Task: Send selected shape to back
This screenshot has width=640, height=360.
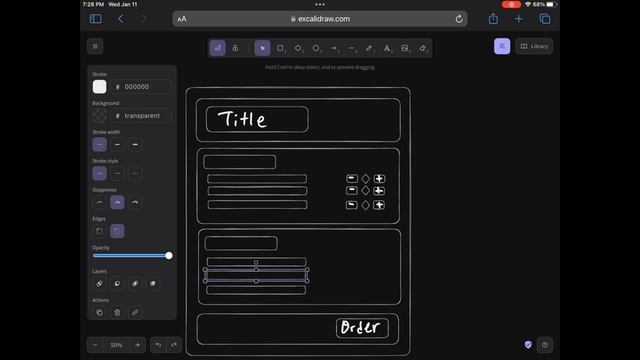Action: [100, 284]
